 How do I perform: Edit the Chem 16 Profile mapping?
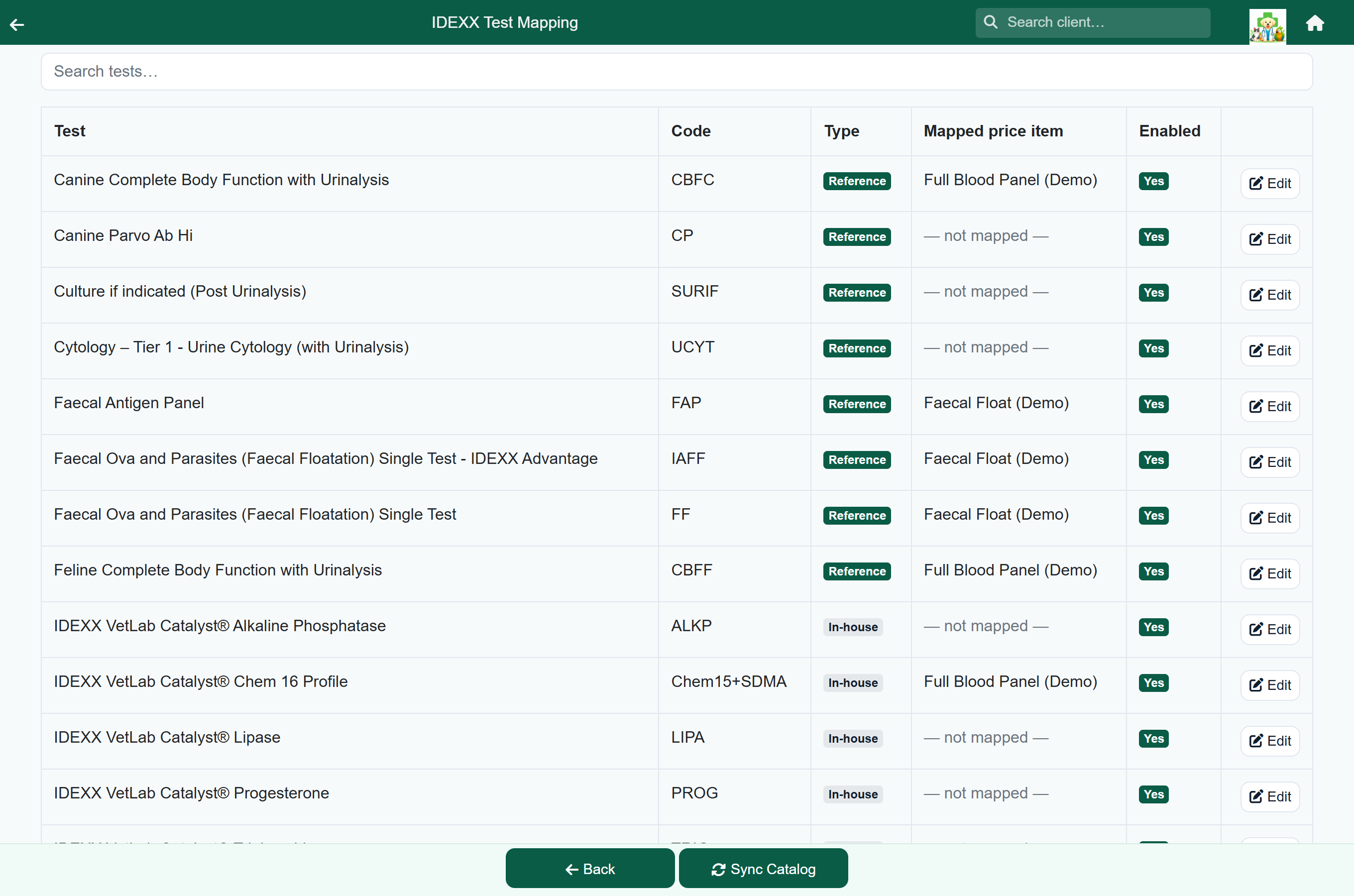[1270, 685]
